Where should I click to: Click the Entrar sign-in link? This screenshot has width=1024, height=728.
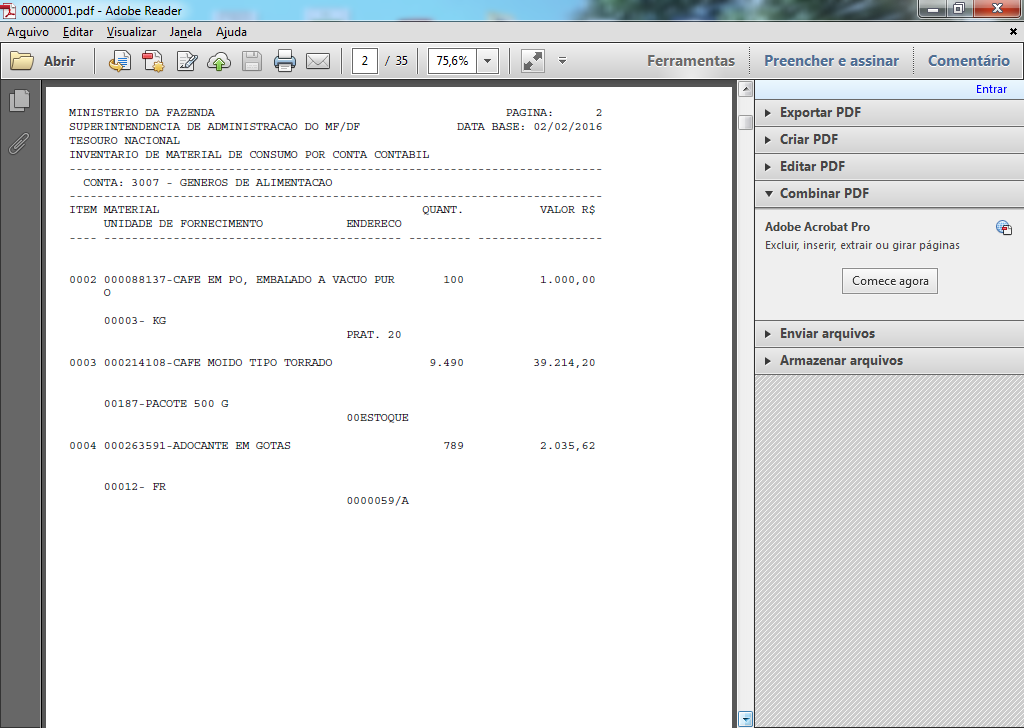(991, 89)
